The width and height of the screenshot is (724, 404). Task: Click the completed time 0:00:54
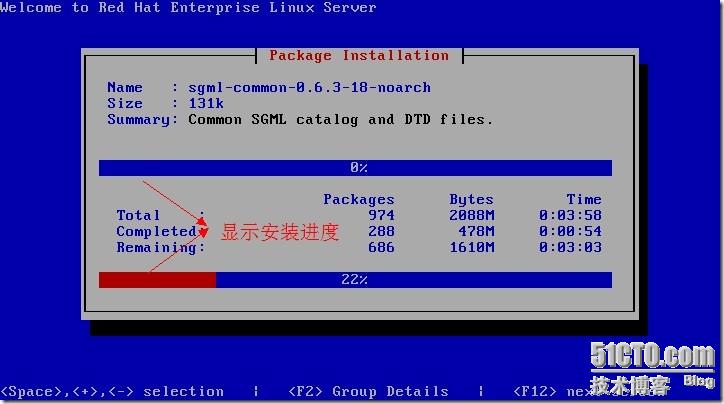570,231
